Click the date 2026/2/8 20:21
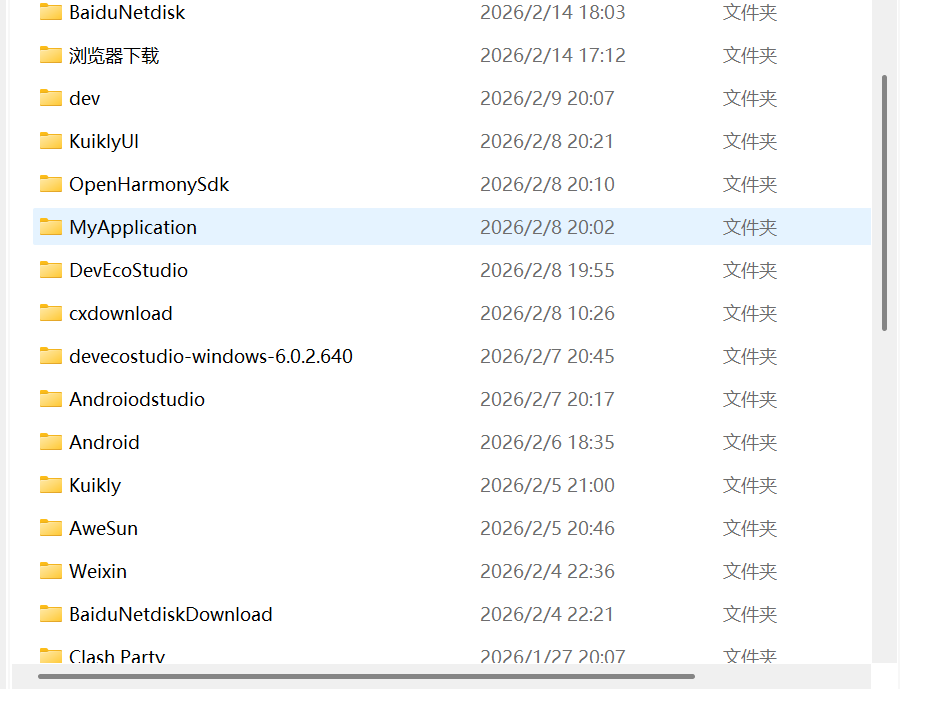This screenshot has width=944, height=702. (x=547, y=141)
